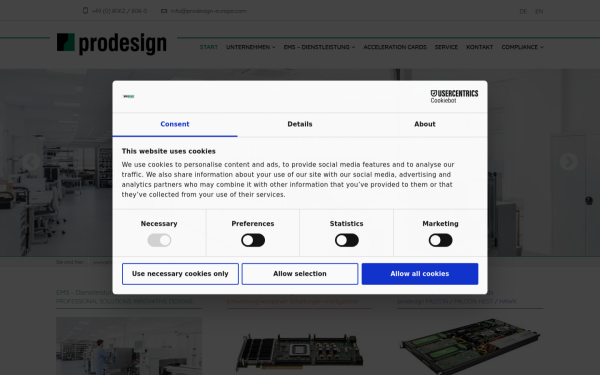
Task: Click Allow all cookies button
Action: 420,274
